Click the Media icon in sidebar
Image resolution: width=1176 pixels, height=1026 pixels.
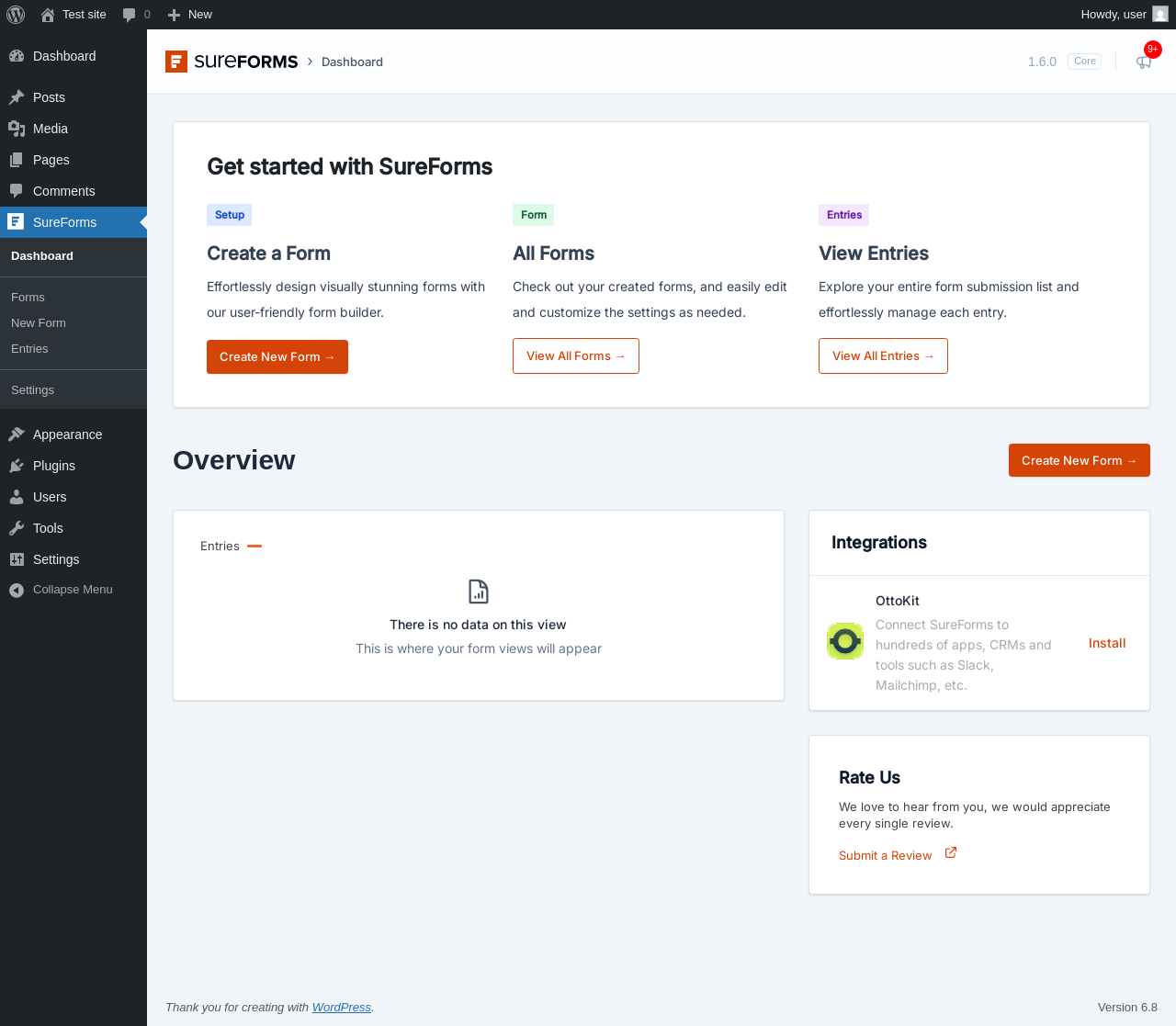click(x=17, y=129)
